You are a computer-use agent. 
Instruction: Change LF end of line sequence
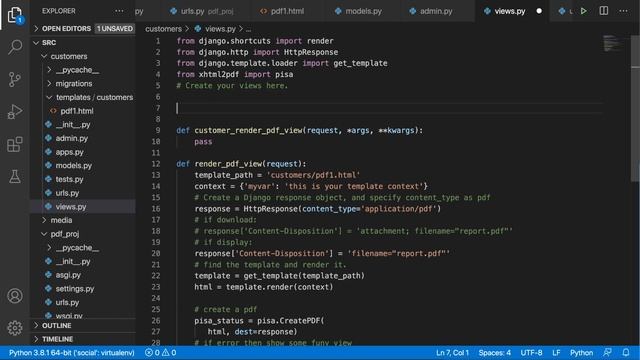(556, 353)
